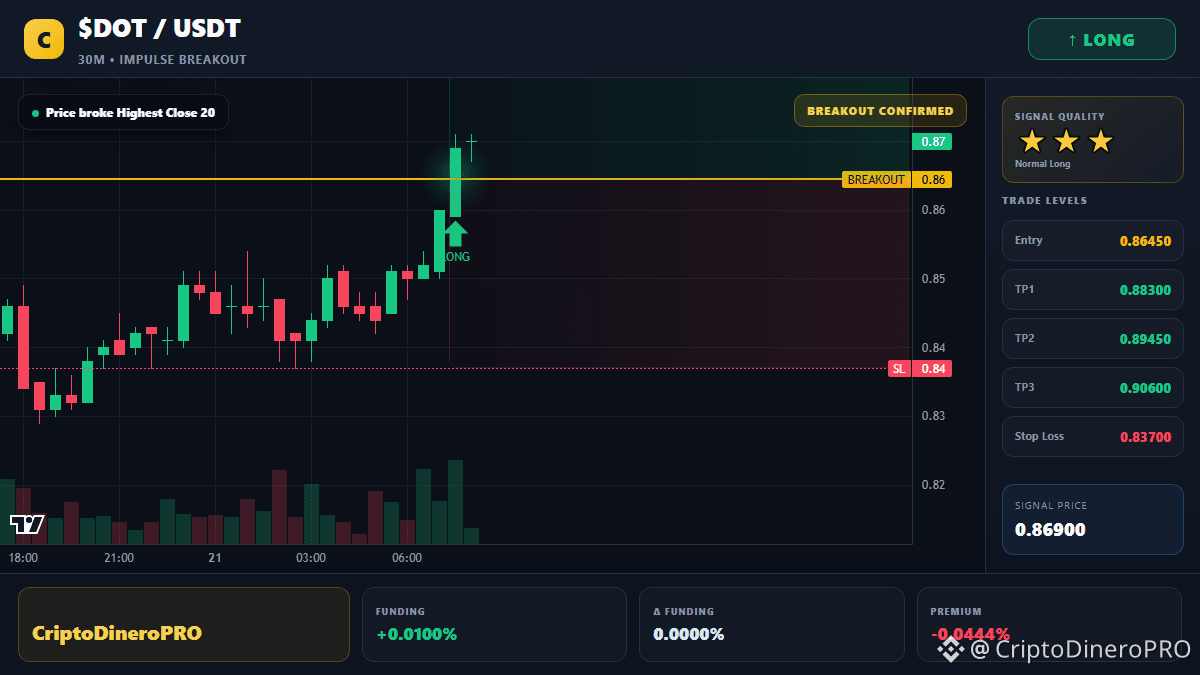Click the Normal Long quality label
1200x675 pixels.
point(1042,164)
